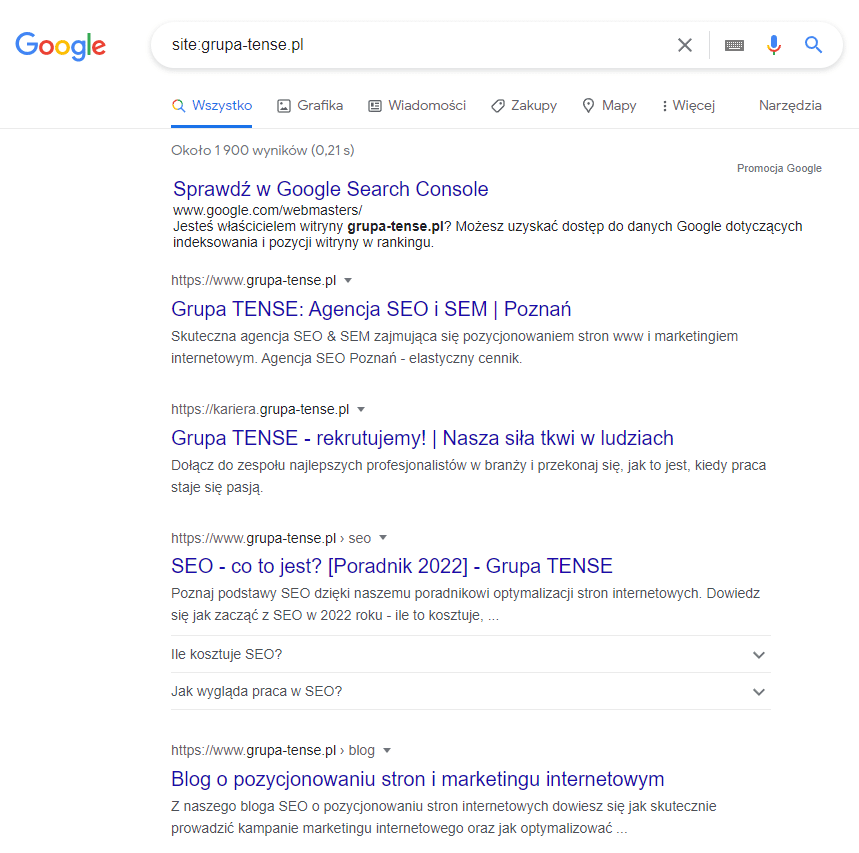Click the www.google.com/webmasters/ URL text
The height and width of the screenshot is (853, 859).
(x=267, y=210)
